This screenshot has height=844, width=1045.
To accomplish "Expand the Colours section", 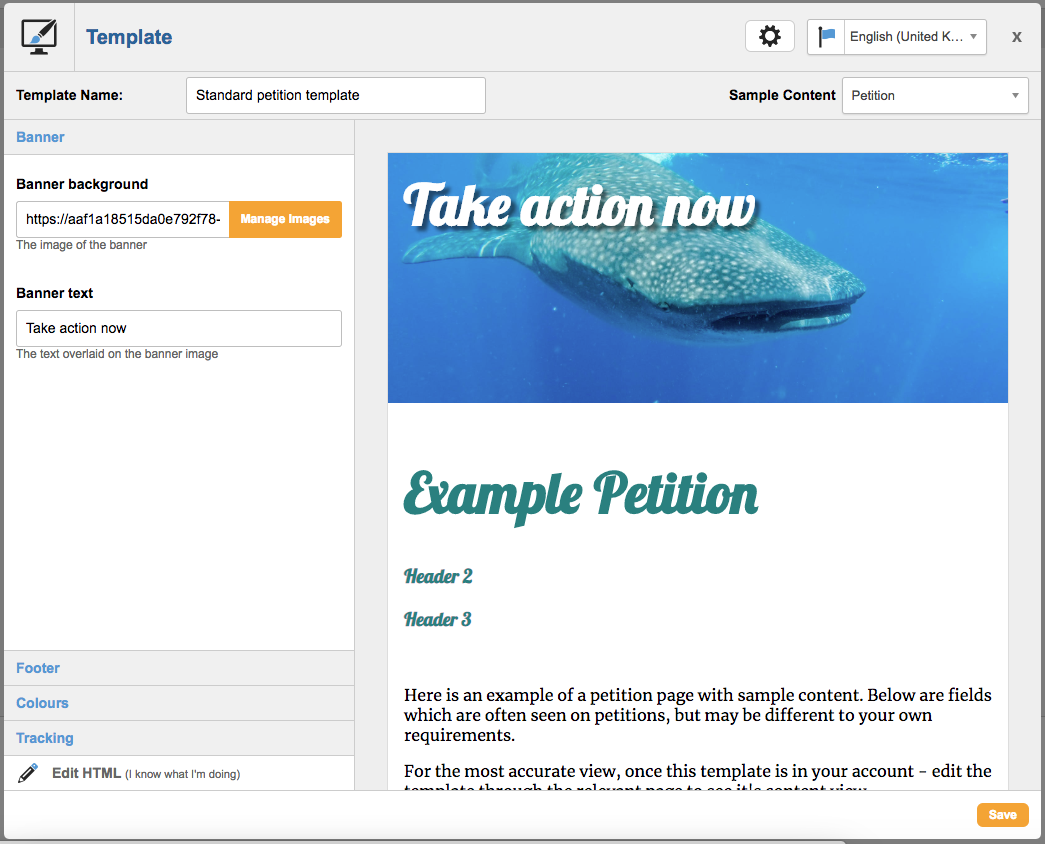I will [42, 703].
